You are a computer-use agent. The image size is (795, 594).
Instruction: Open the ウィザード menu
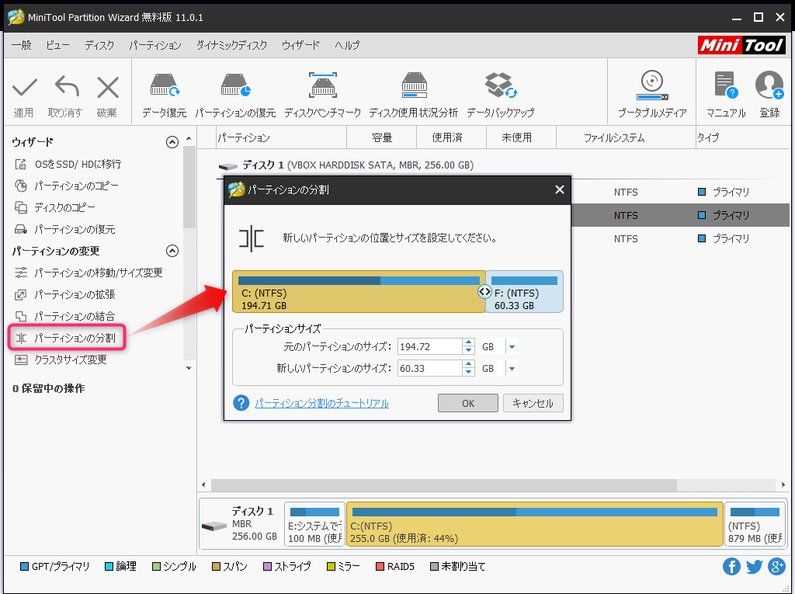[301, 45]
